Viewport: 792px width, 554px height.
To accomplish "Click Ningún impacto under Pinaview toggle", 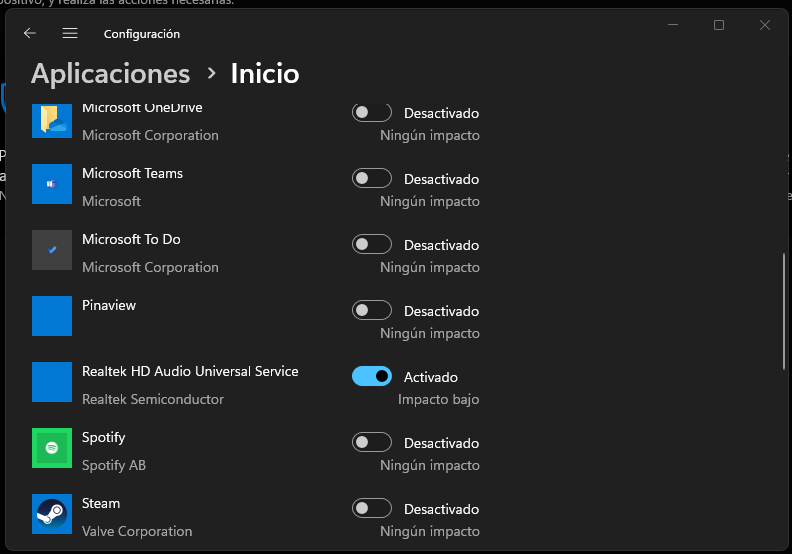I will click(430, 334).
